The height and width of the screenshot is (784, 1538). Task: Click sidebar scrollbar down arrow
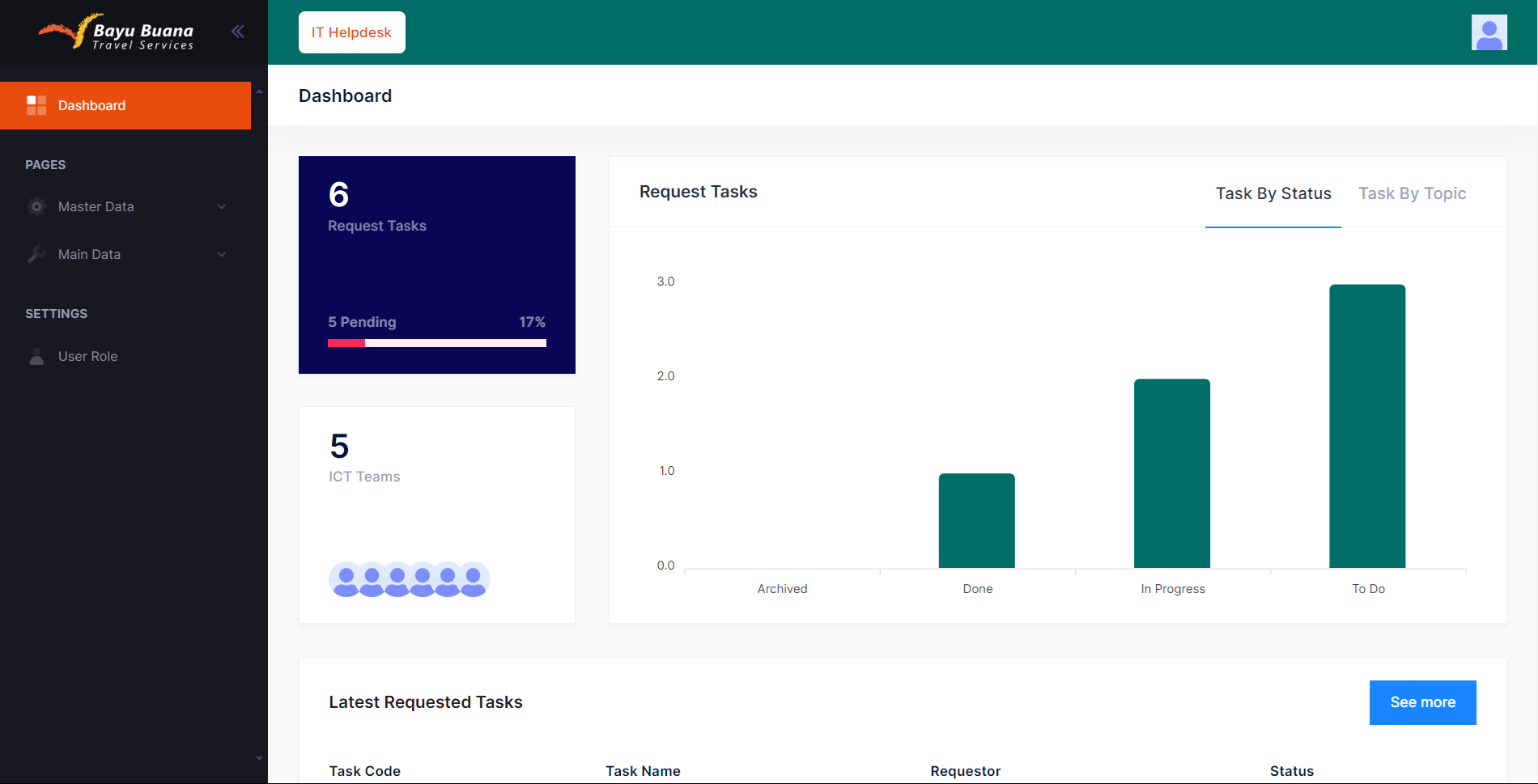(x=259, y=758)
